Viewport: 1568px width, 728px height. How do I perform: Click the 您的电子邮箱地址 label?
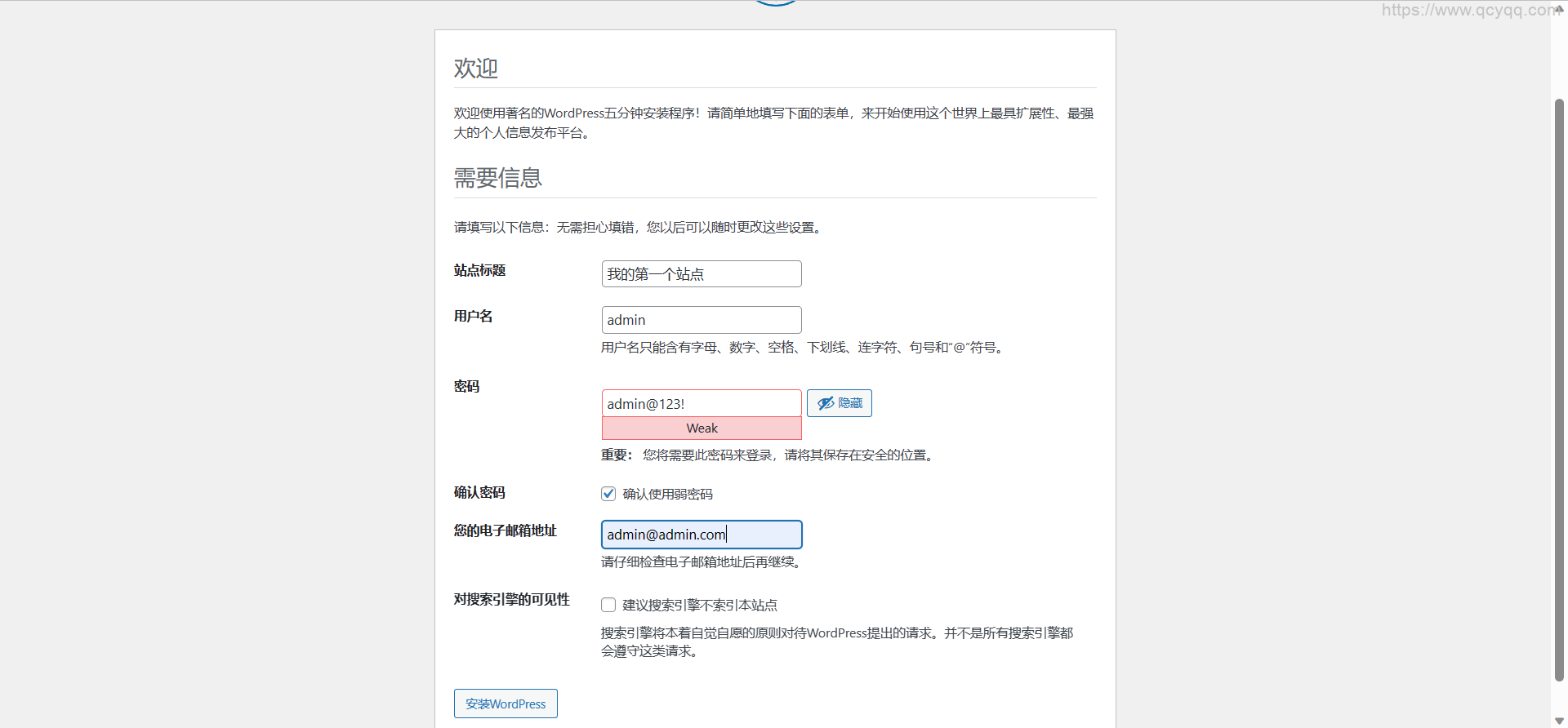505,530
